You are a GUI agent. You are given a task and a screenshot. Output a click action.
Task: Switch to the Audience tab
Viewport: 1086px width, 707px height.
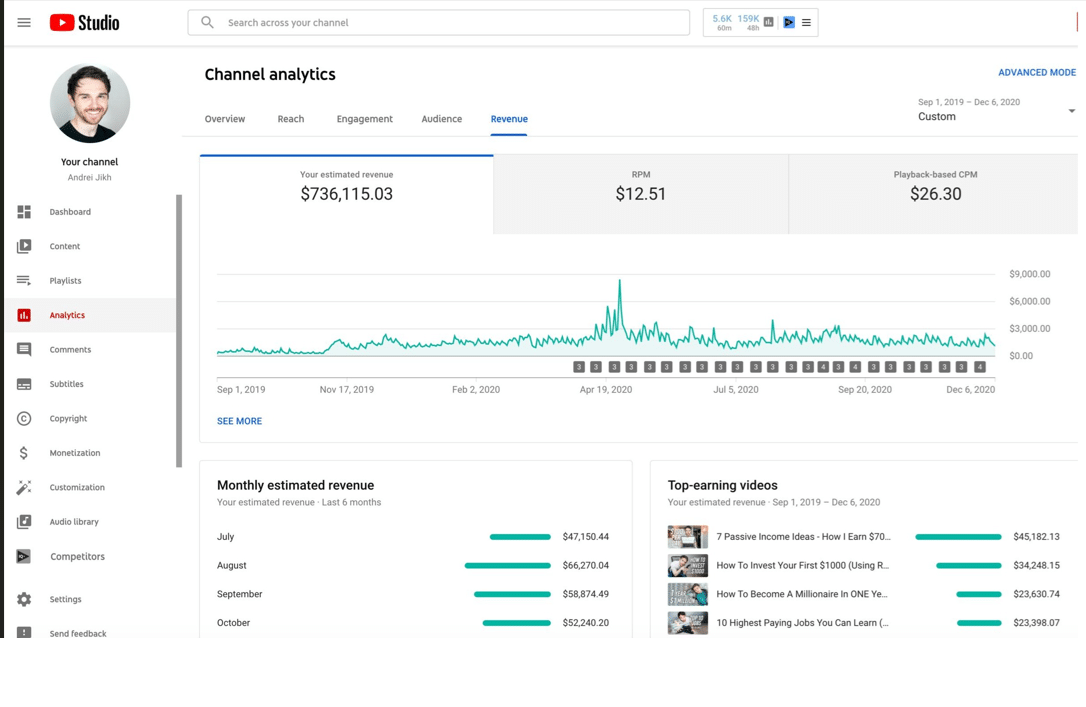pyautogui.click(x=442, y=119)
